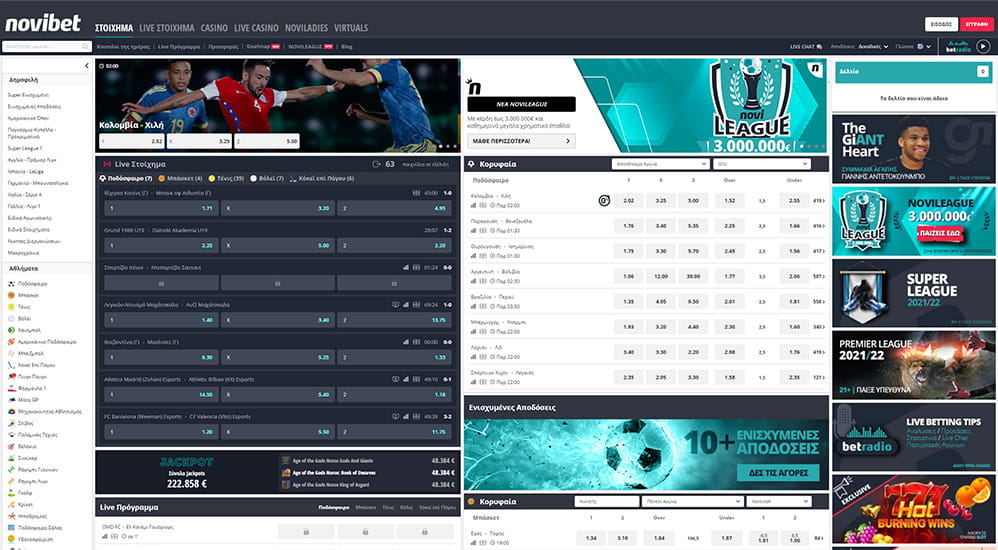The width and height of the screenshot is (998, 550).
Task: Select Βελάκια darts icon in sidebar
Action: [x=11, y=446]
